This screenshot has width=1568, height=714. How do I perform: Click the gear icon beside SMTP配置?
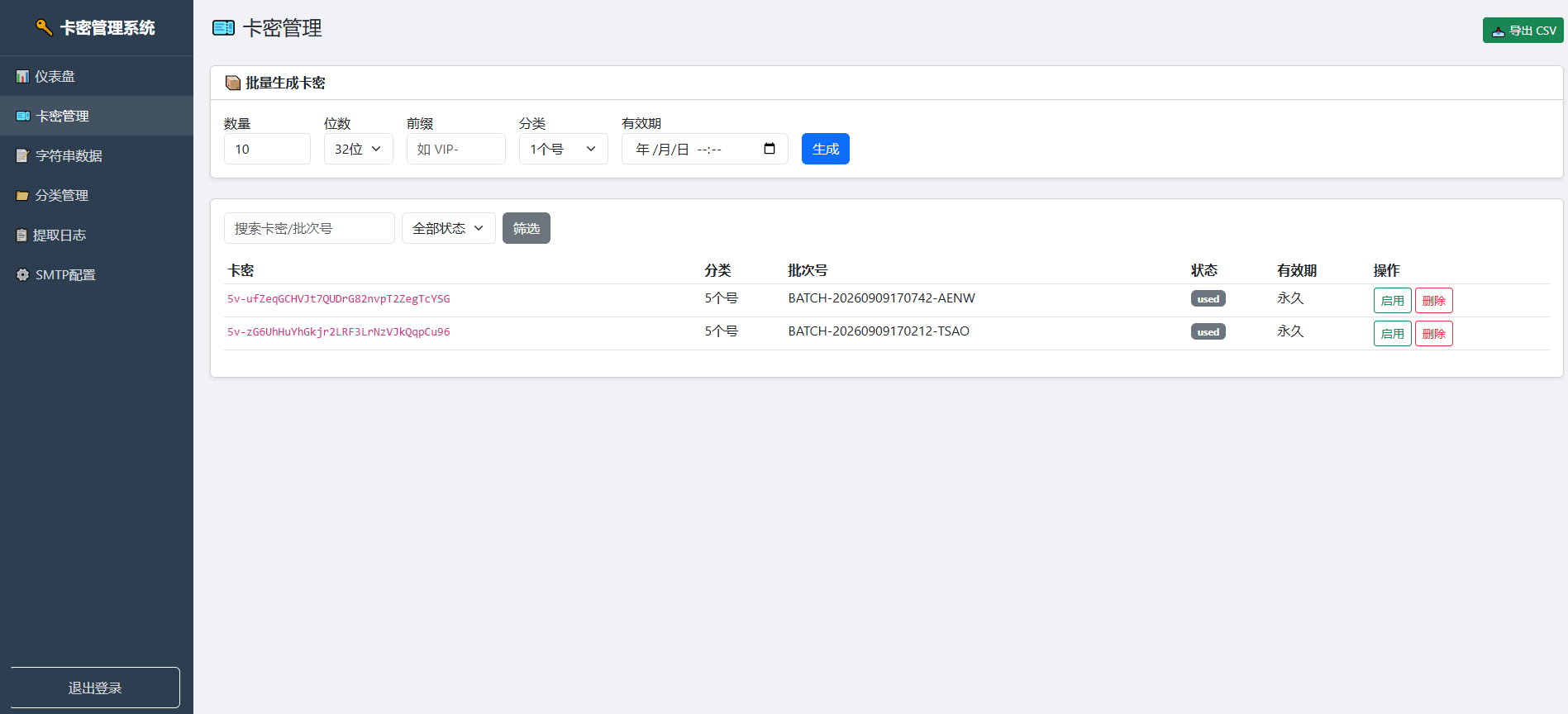point(22,274)
